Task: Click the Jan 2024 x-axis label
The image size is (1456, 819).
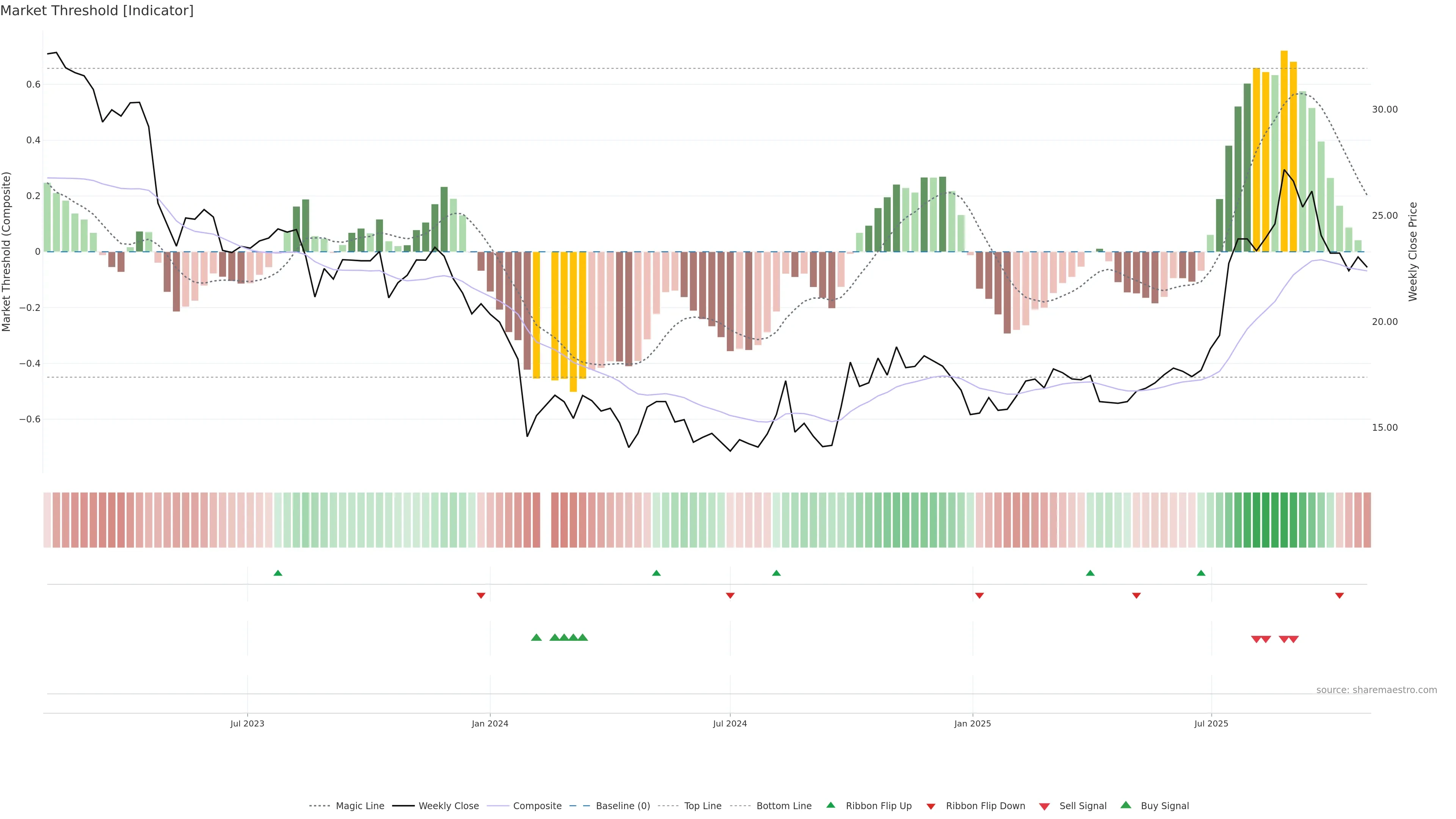Action: pyautogui.click(x=490, y=723)
